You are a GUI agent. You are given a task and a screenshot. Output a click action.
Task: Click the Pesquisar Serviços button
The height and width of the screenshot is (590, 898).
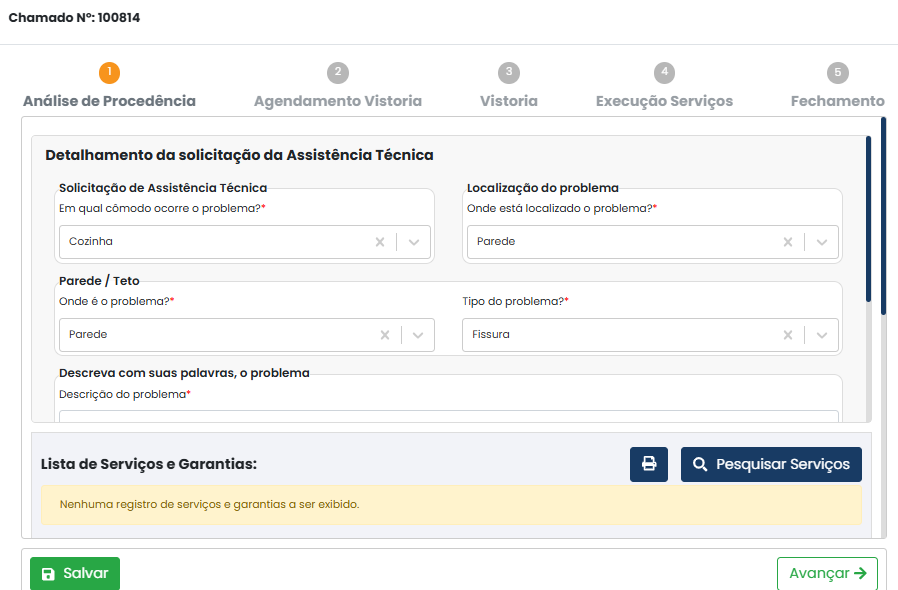tap(771, 464)
